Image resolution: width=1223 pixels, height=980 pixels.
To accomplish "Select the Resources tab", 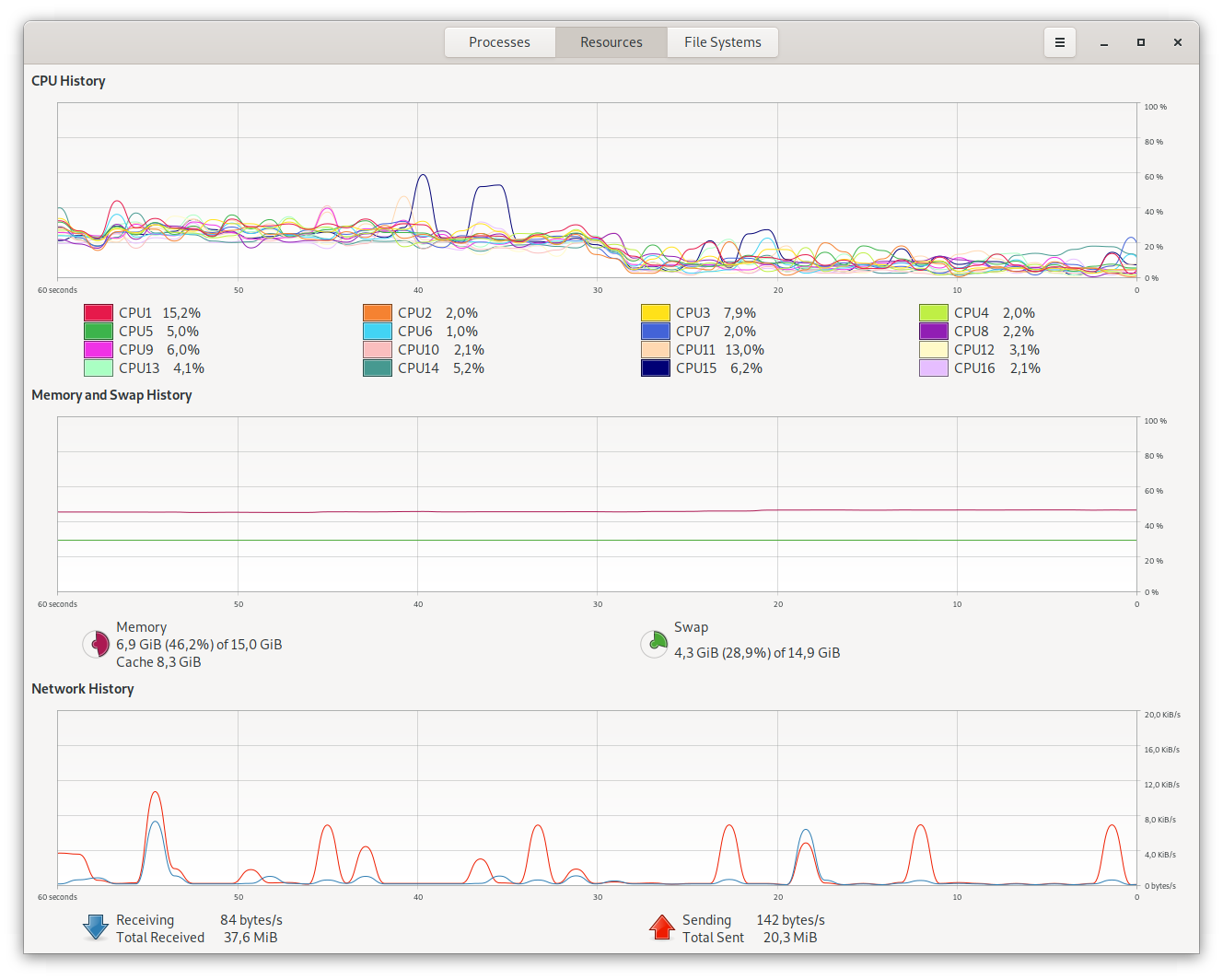I will click(611, 42).
